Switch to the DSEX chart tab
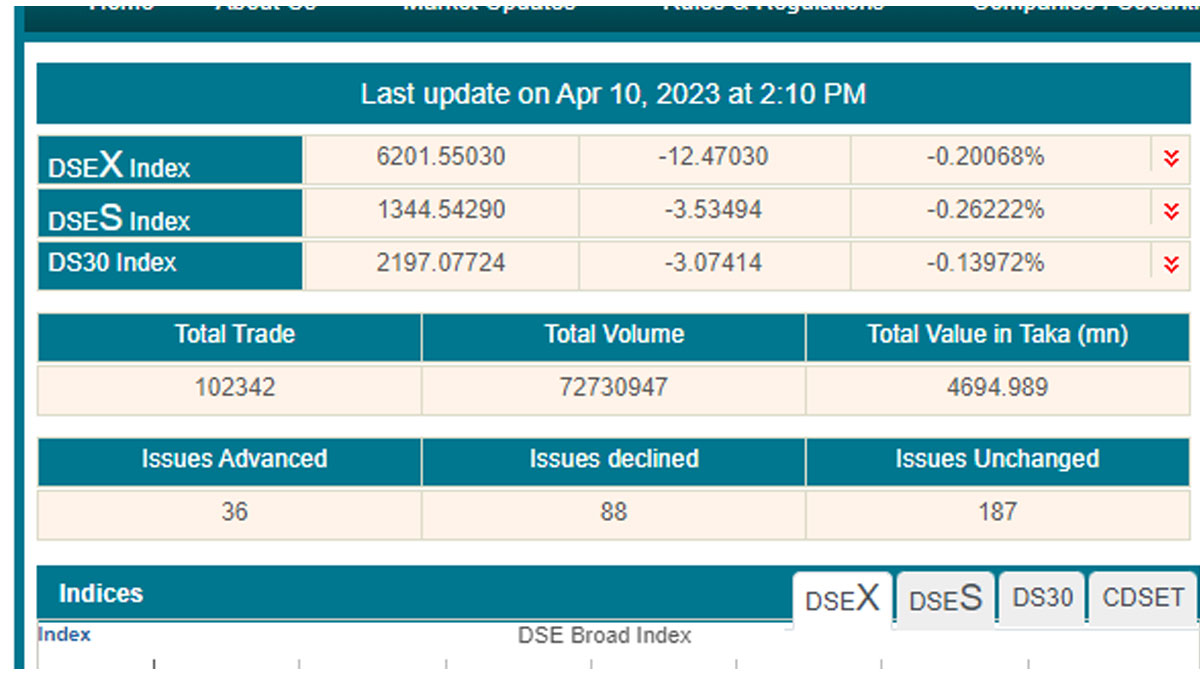Viewport: 1200px width, 675px height. click(842, 599)
